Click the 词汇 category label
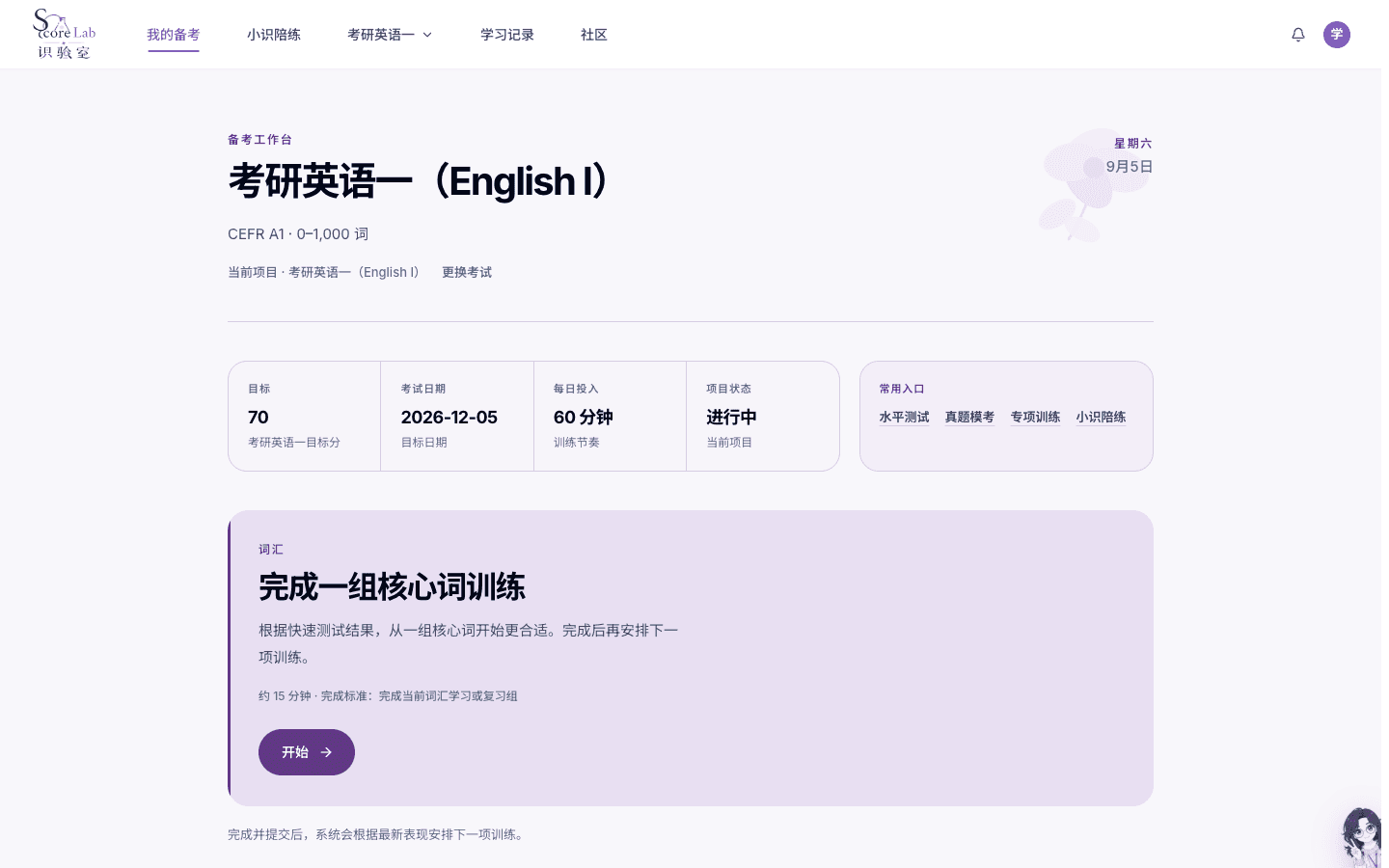Image resolution: width=1389 pixels, height=868 pixels. coord(271,550)
